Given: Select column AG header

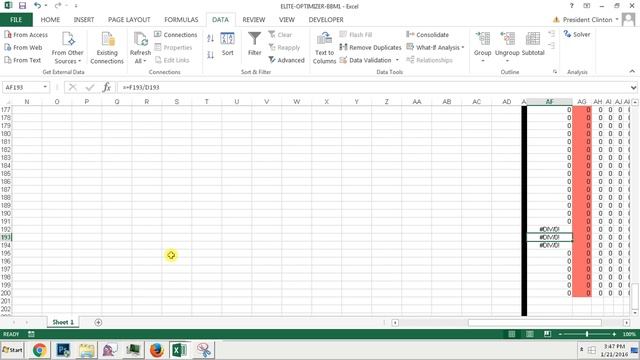Looking at the screenshot, I should (582, 102).
